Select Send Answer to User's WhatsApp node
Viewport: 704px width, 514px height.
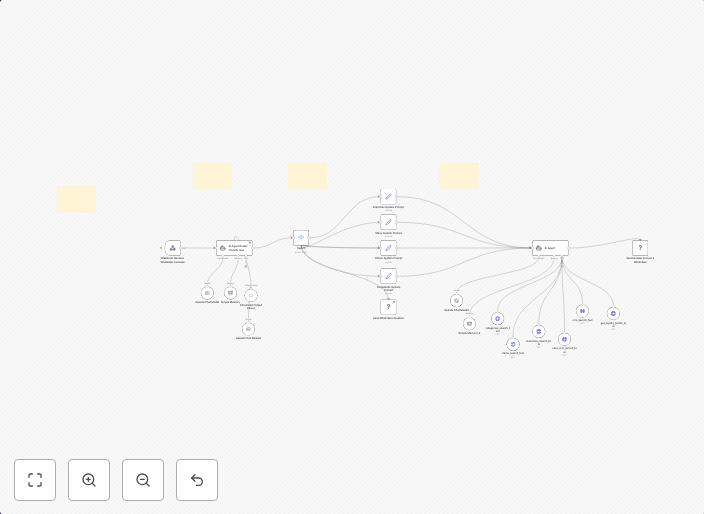click(x=640, y=247)
